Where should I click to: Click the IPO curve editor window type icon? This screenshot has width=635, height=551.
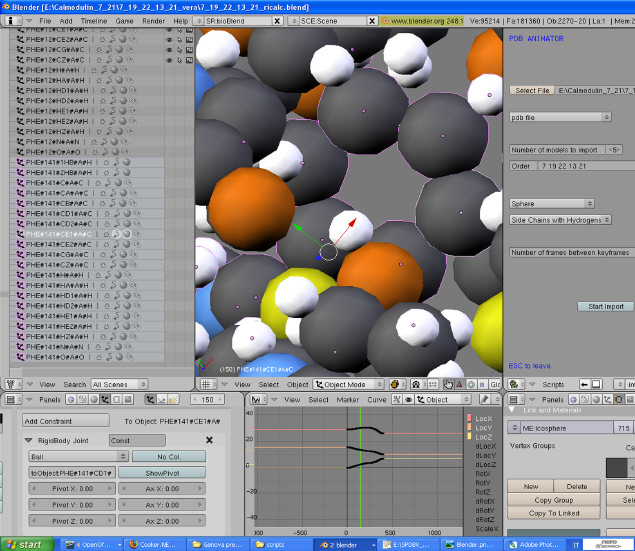point(255,400)
